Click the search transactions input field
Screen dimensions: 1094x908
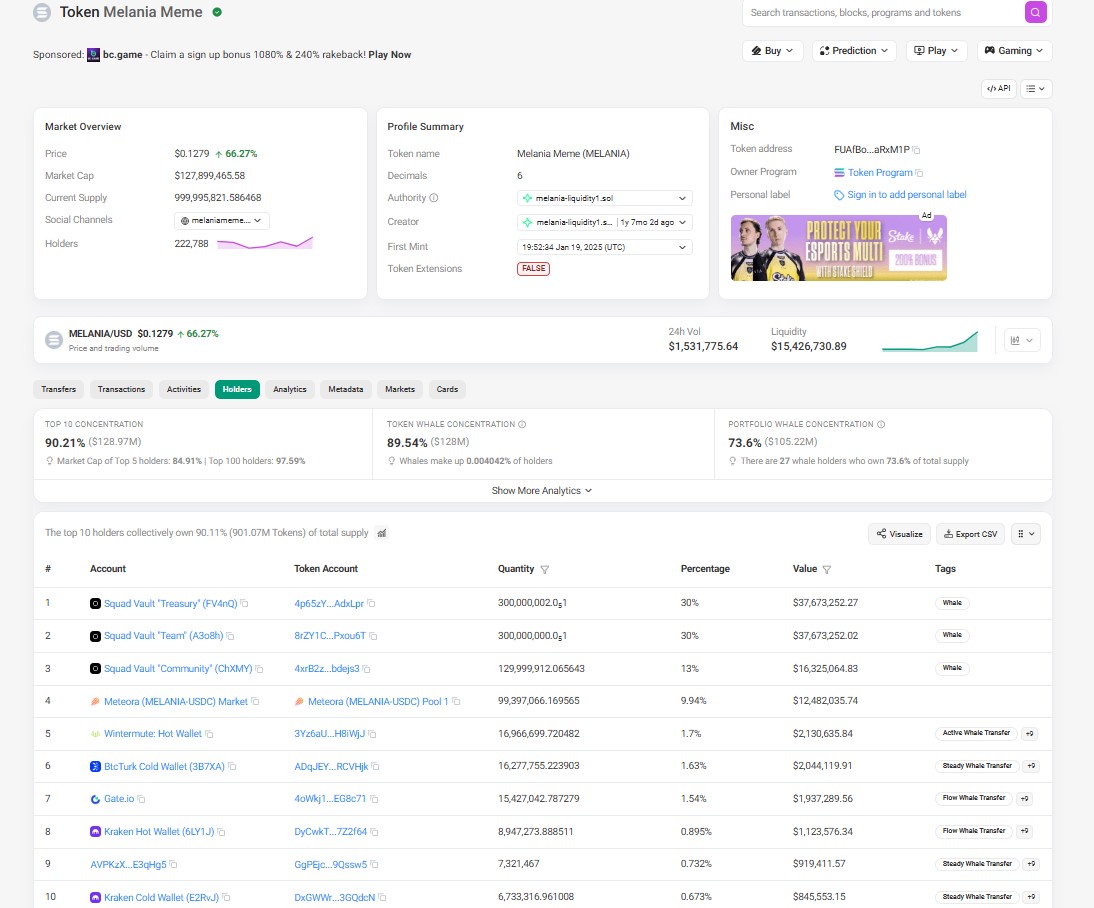(883, 13)
